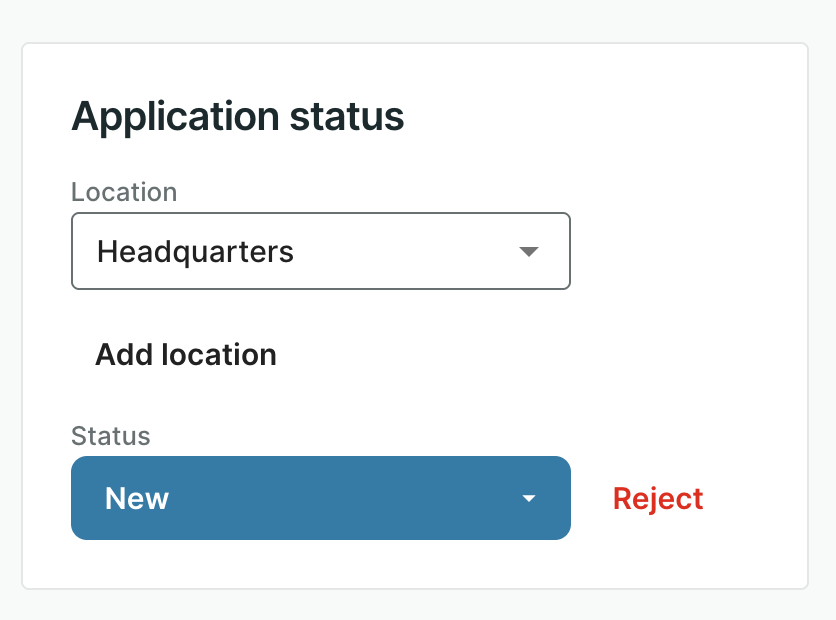Reject the application via red link

click(658, 498)
